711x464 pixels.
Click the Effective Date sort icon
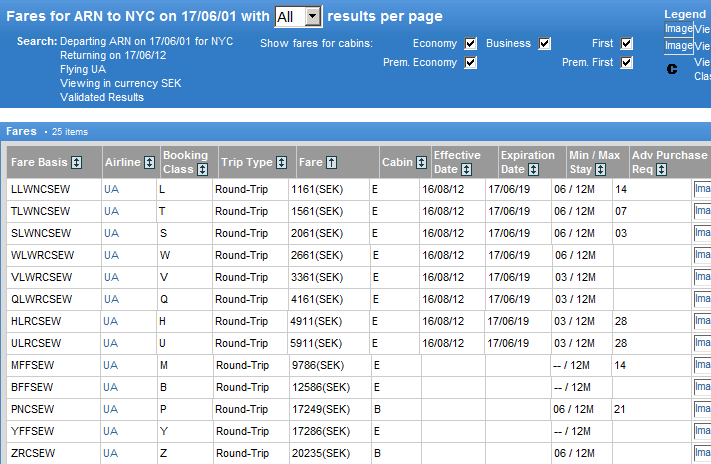tap(467, 169)
